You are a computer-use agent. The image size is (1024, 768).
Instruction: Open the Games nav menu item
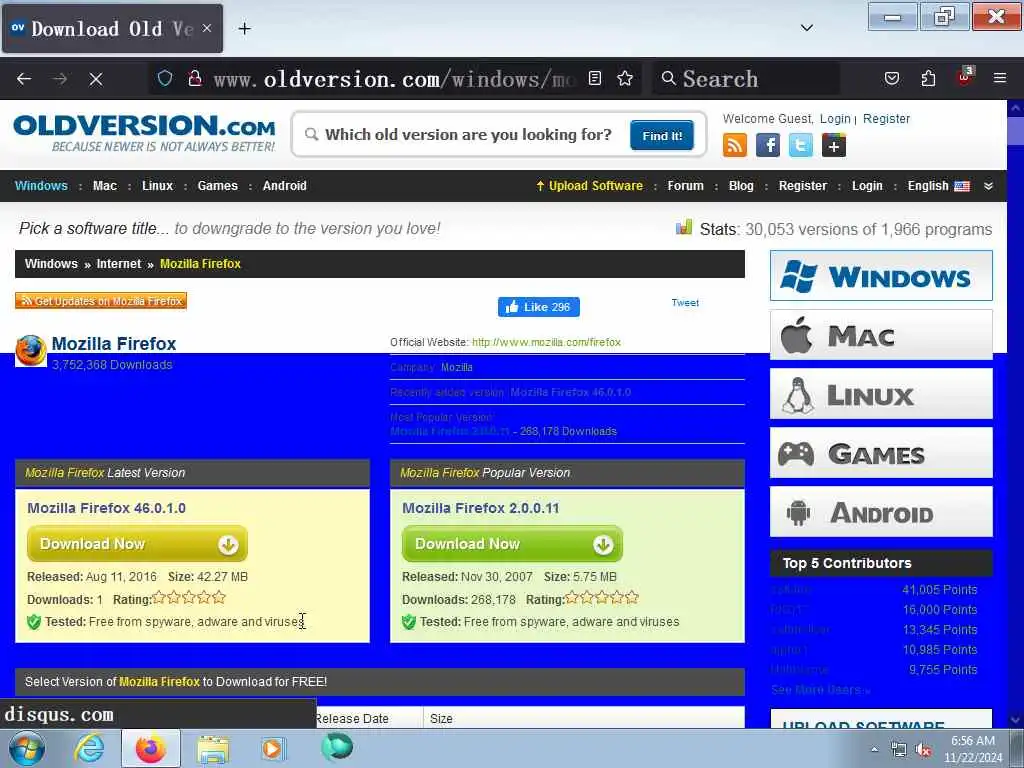[x=217, y=185]
